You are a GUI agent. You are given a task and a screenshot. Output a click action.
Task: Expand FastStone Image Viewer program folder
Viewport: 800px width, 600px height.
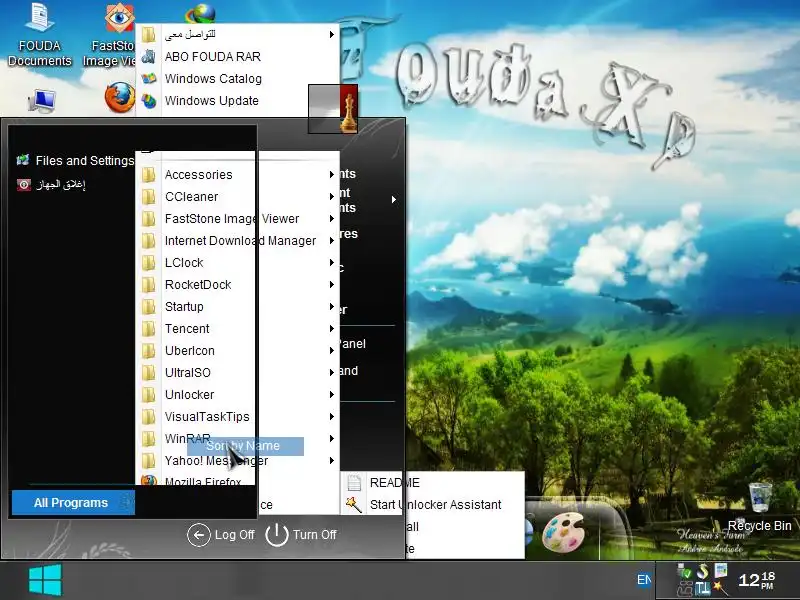pos(238,218)
